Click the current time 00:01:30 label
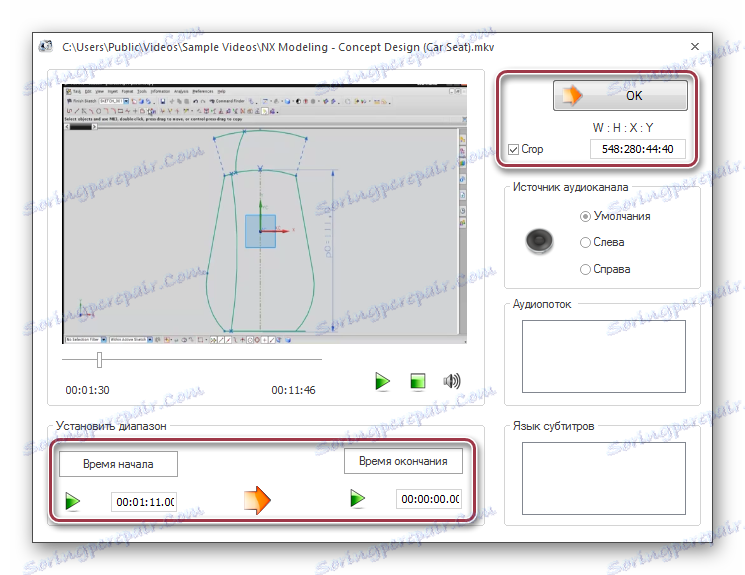This screenshot has width=745, height=575. point(87,390)
